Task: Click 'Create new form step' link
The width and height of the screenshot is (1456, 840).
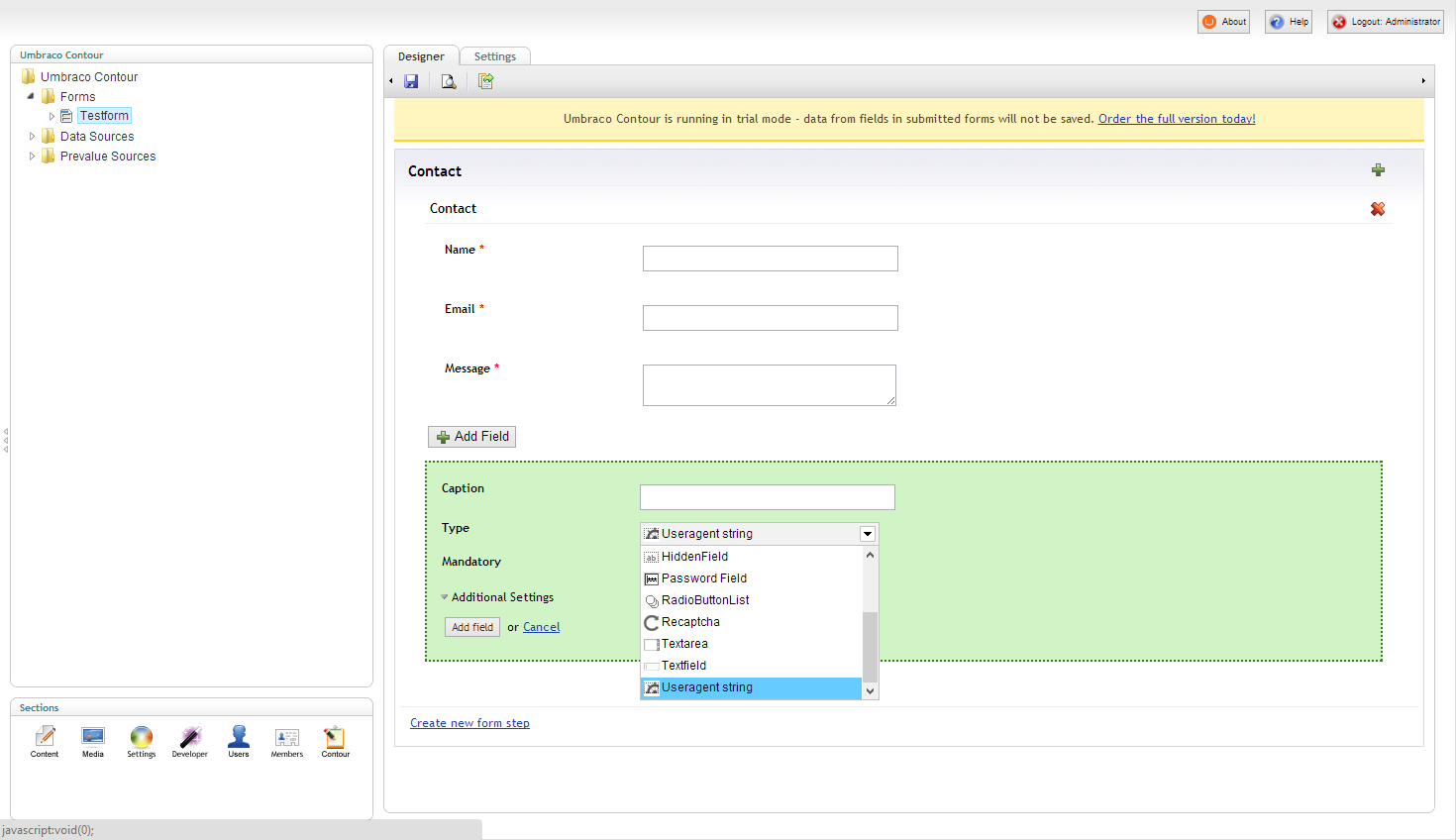Action: 469,723
